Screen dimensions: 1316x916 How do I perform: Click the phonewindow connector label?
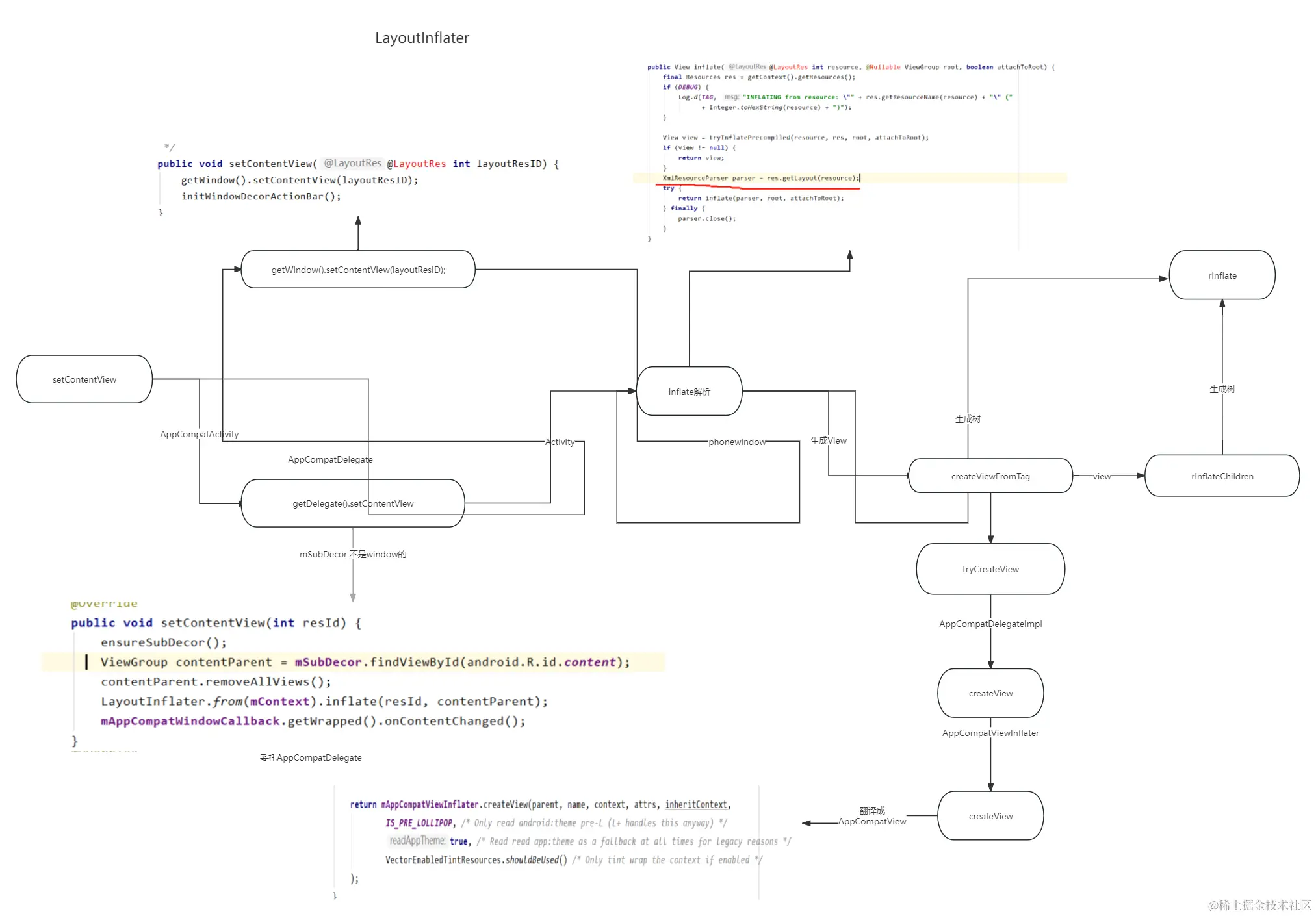pyautogui.click(x=736, y=442)
